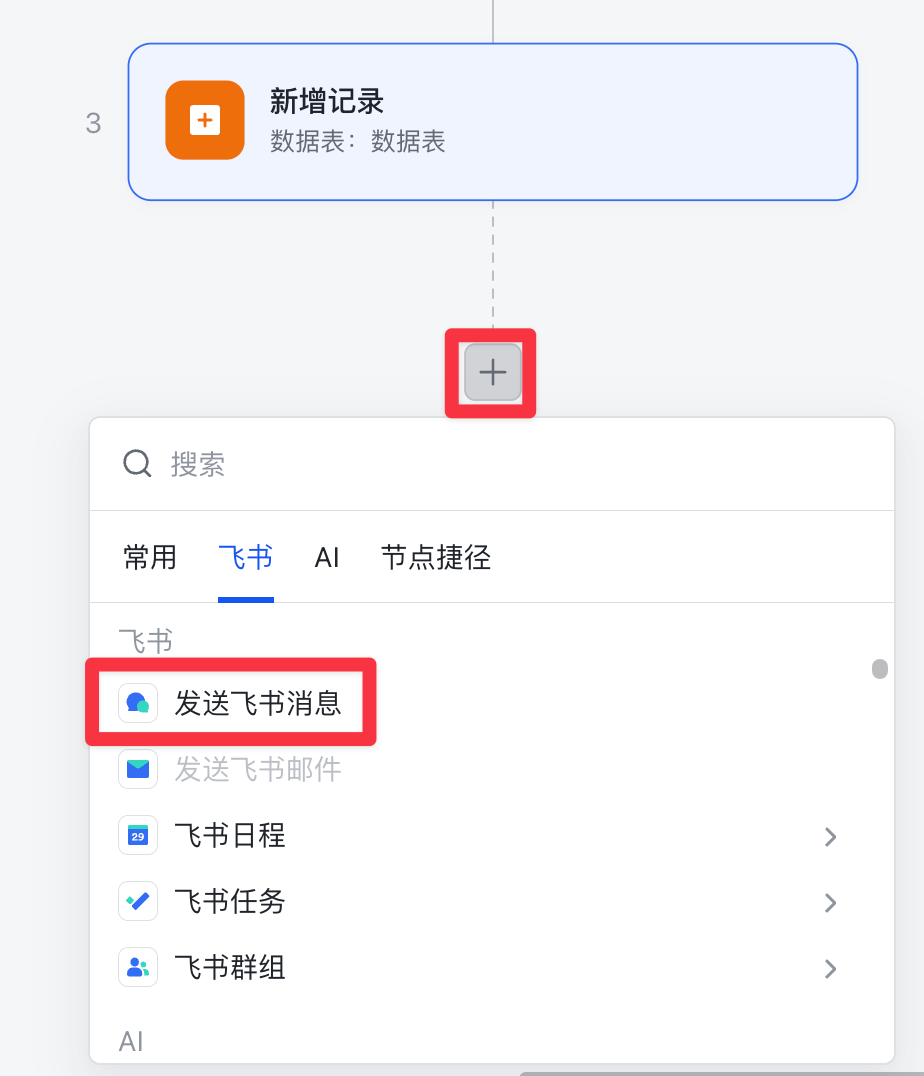Click the orange 新增记录 node icon
This screenshot has height=1076, width=924.
[205, 120]
